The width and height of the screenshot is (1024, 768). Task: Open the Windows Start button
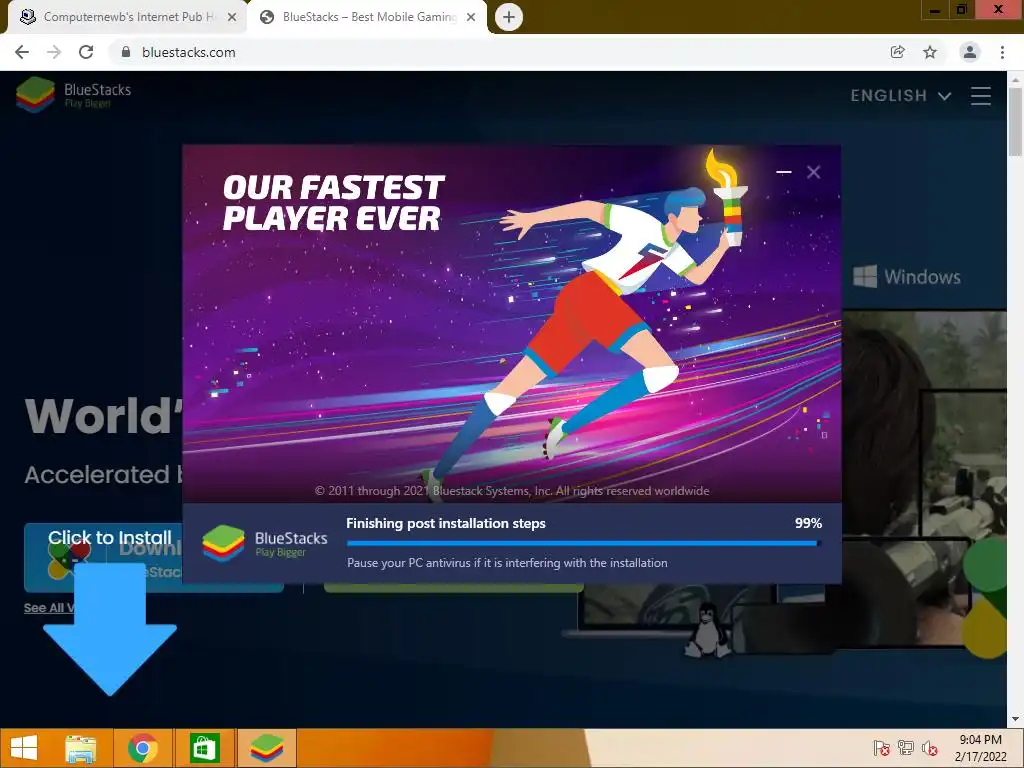coord(24,748)
